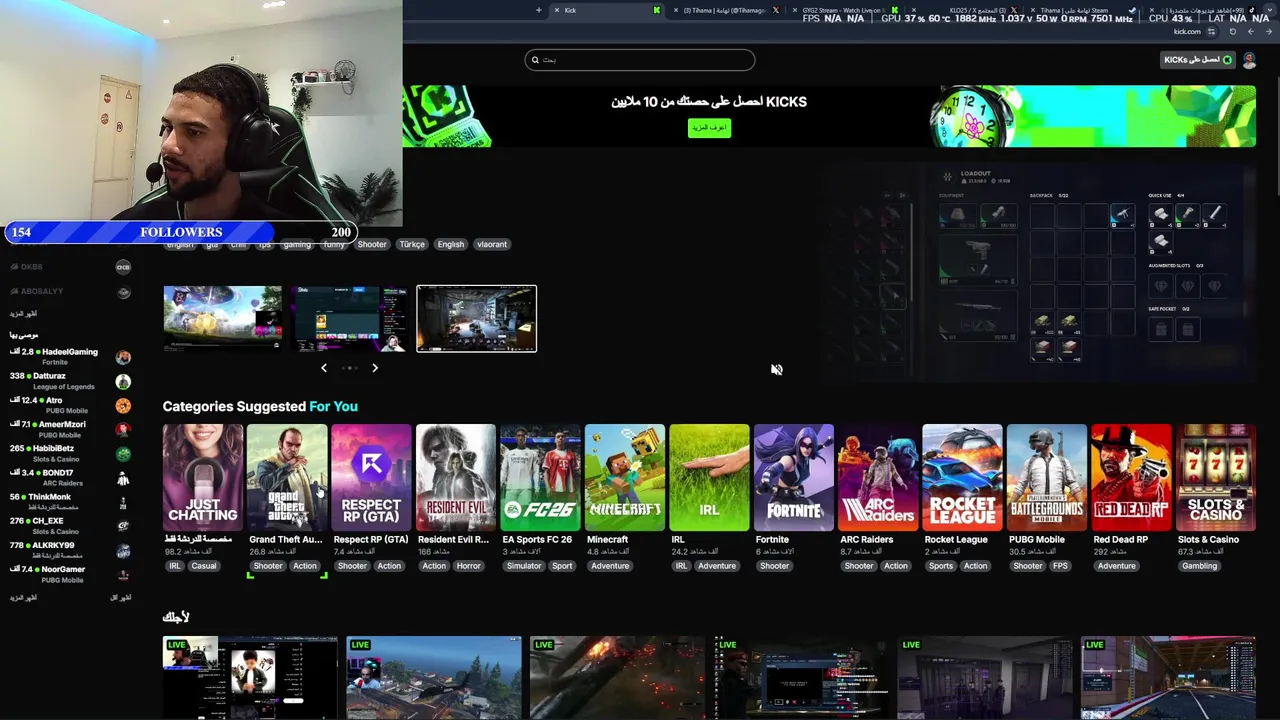
Task: Click the English tag next to vlaorant
Action: [451, 244]
